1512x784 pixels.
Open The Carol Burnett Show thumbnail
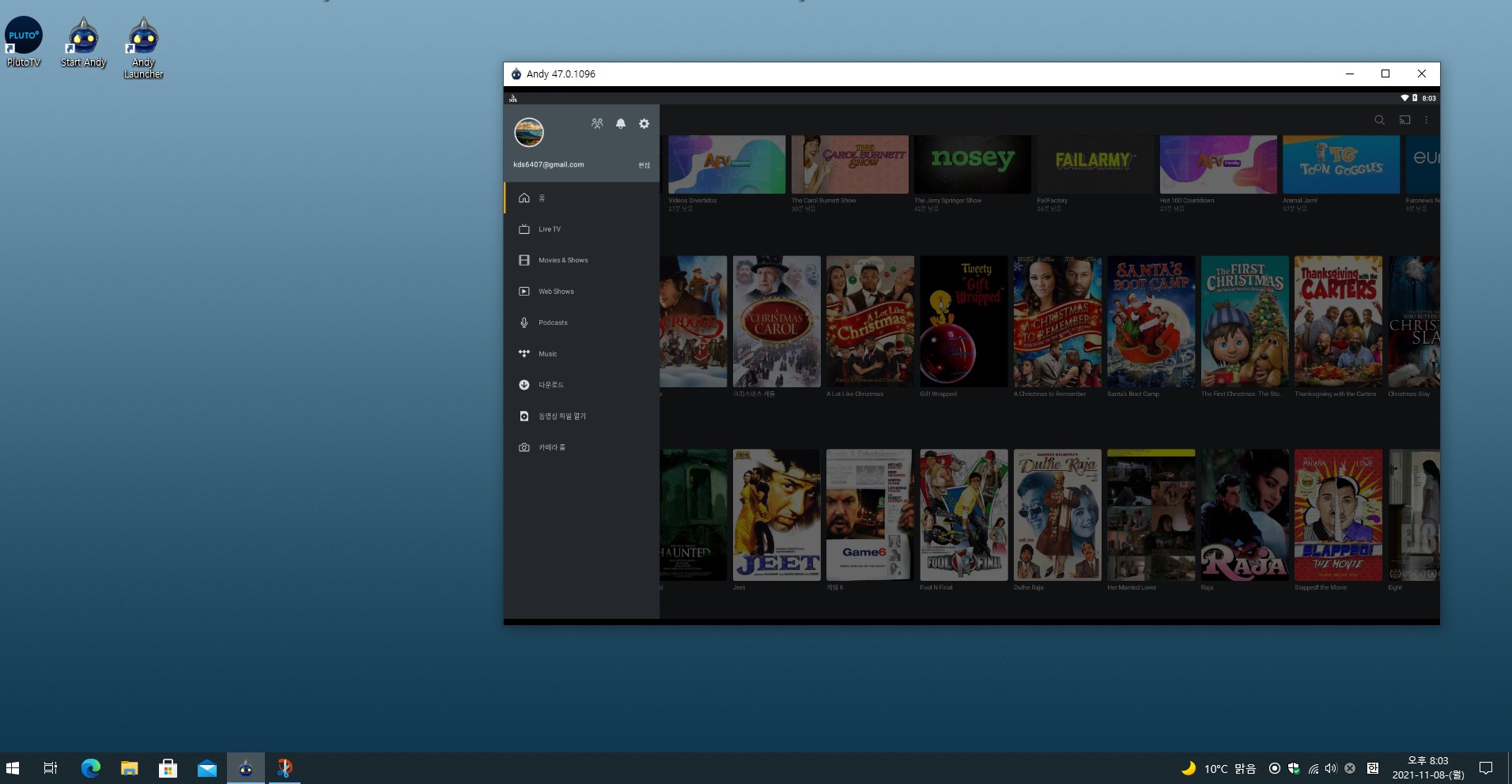click(x=850, y=164)
